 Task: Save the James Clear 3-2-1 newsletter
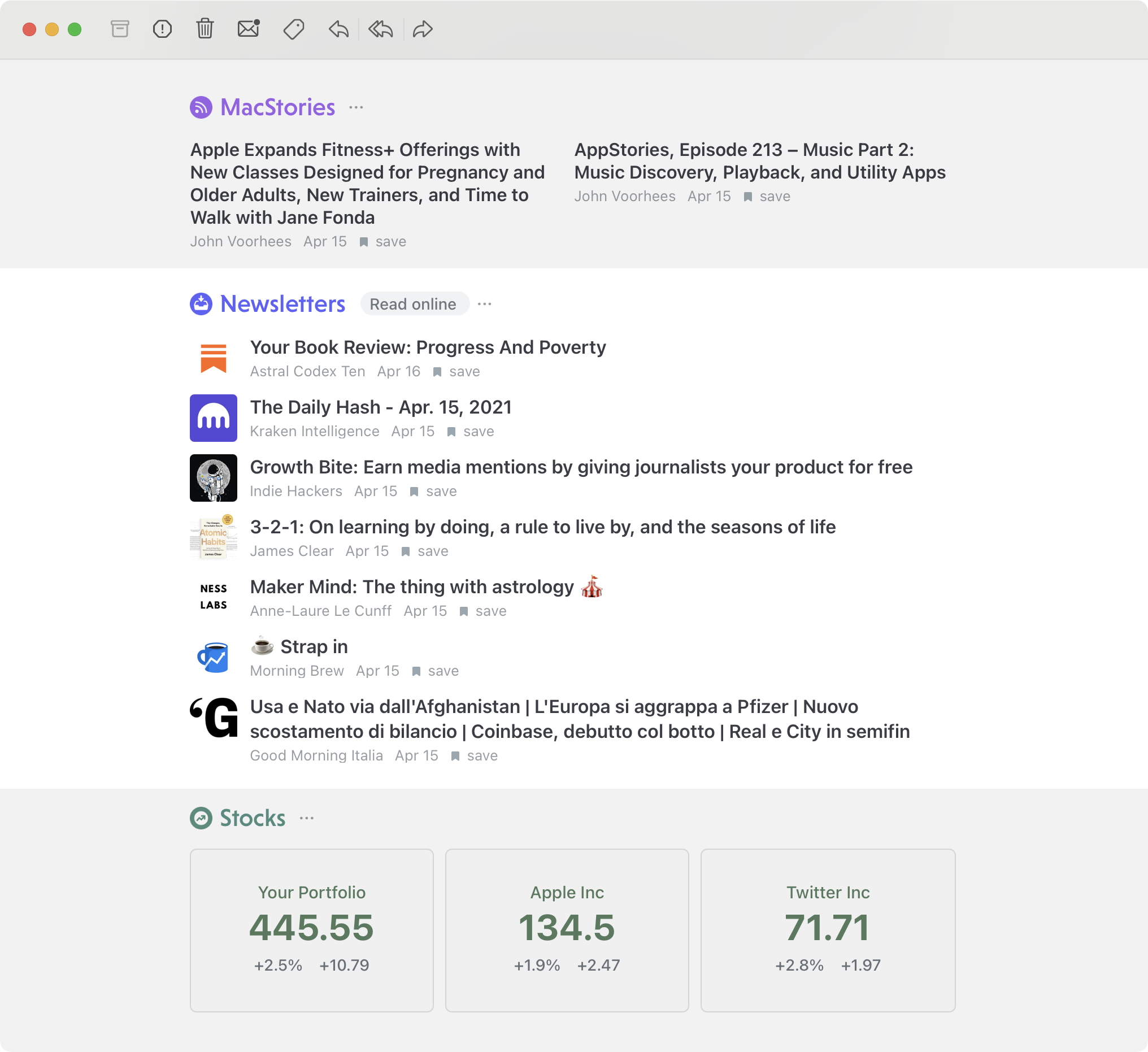tap(425, 551)
